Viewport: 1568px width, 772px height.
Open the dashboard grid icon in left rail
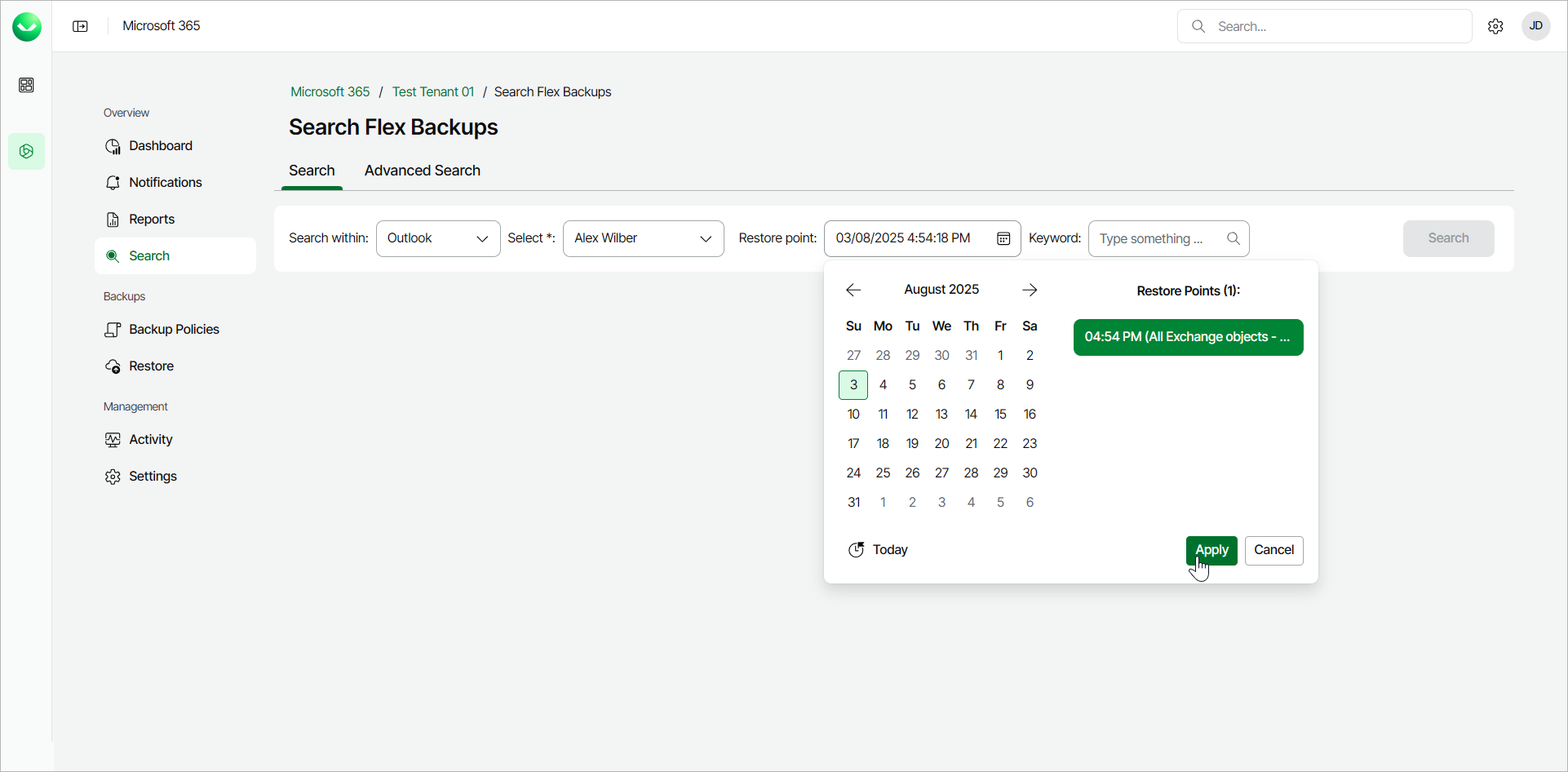click(x=26, y=85)
